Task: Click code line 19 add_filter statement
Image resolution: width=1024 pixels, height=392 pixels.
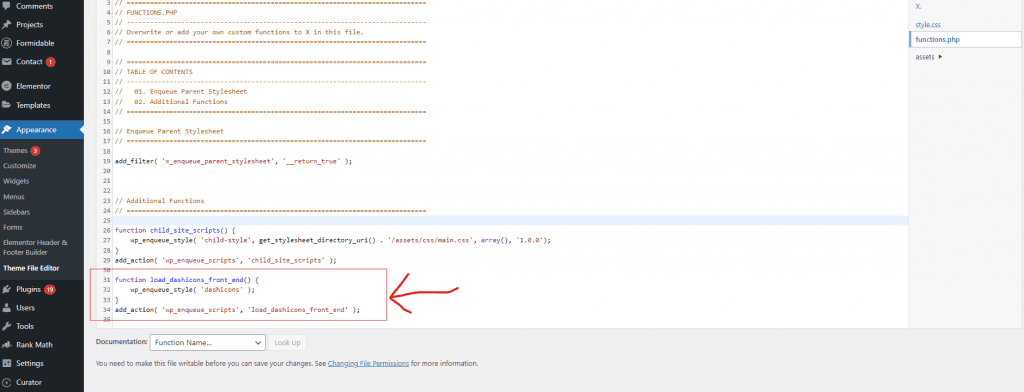Action: click(233, 161)
